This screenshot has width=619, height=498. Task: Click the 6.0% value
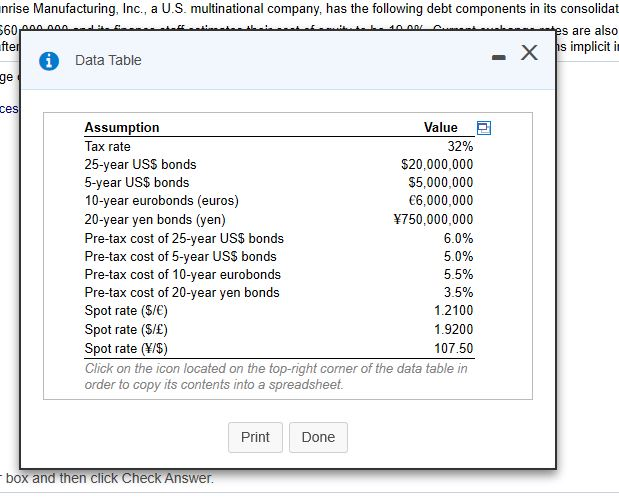pyautogui.click(x=458, y=239)
